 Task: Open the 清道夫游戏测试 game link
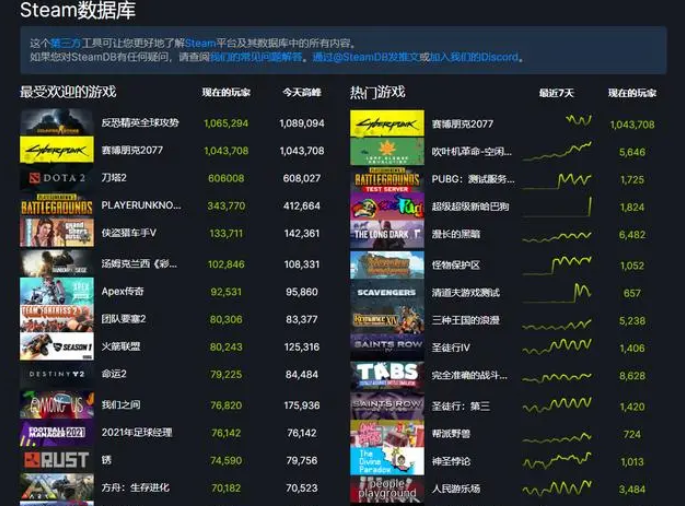(x=466, y=293)
